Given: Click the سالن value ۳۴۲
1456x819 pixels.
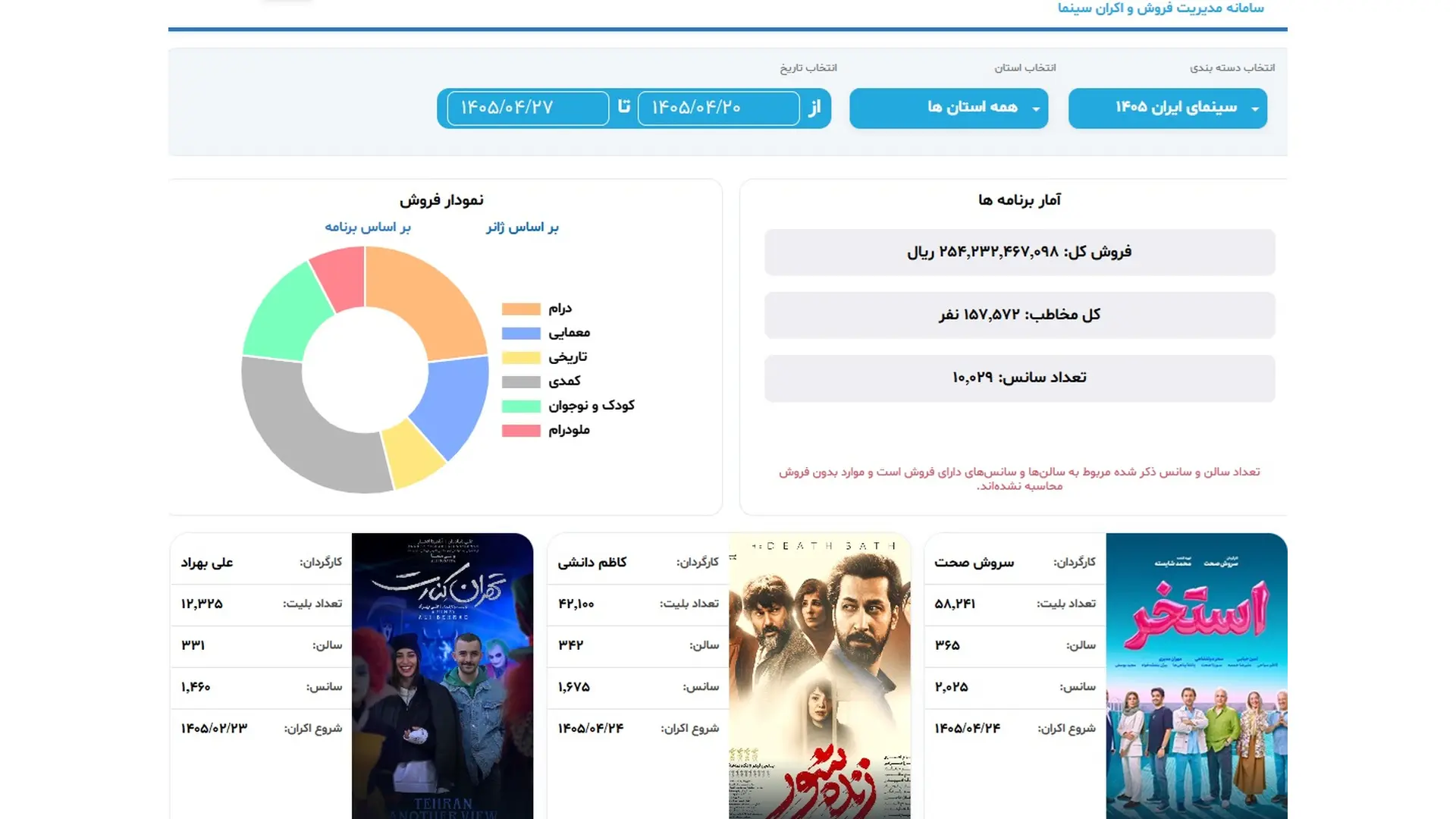Looking at the screenshot, I should [x=571, y=645].
